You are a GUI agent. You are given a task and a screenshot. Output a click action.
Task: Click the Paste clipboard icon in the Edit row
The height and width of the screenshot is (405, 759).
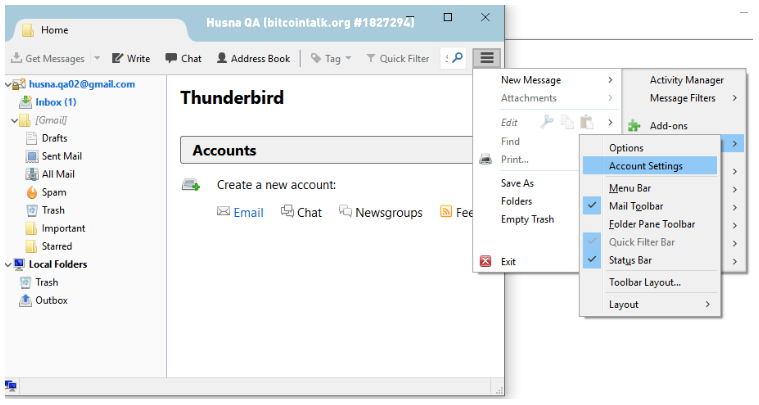tap(587, 122)
